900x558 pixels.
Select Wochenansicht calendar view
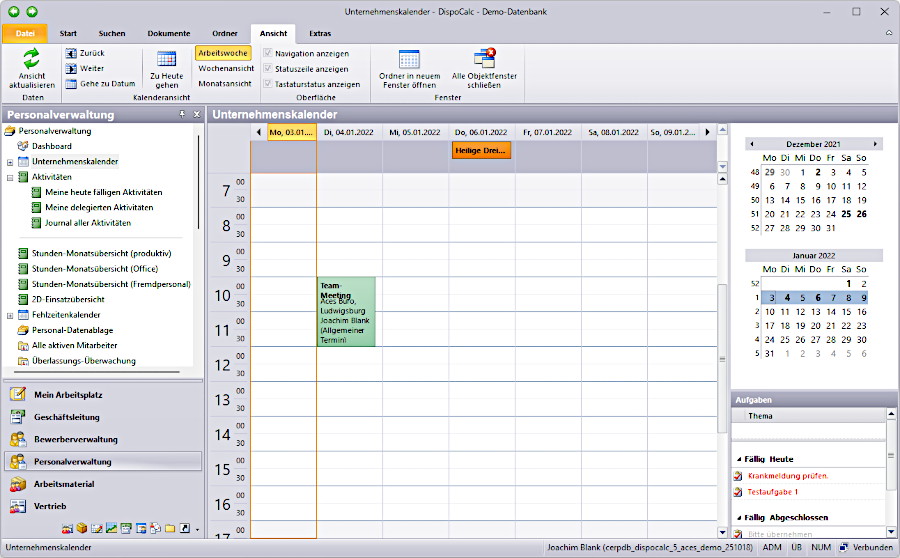[225, 68]
